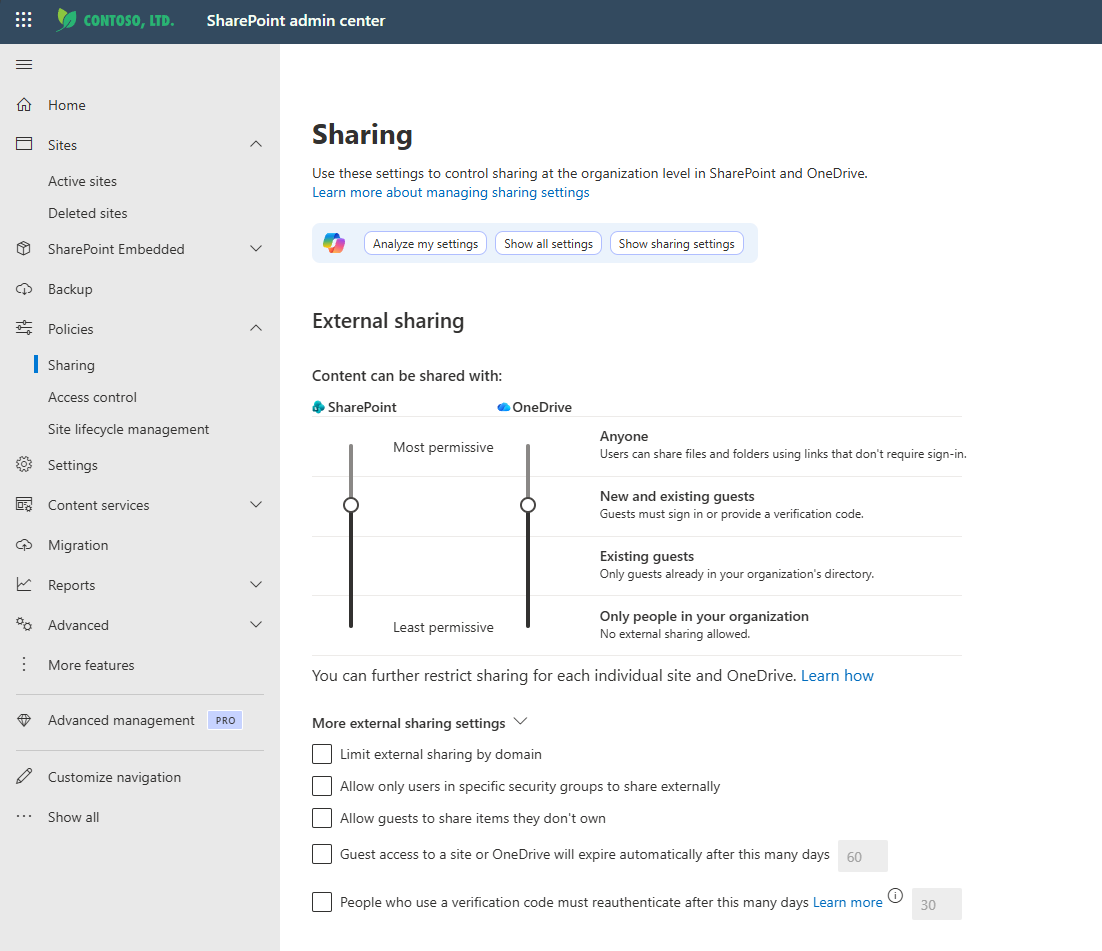Click Show all settings button

tap(548, 243)
